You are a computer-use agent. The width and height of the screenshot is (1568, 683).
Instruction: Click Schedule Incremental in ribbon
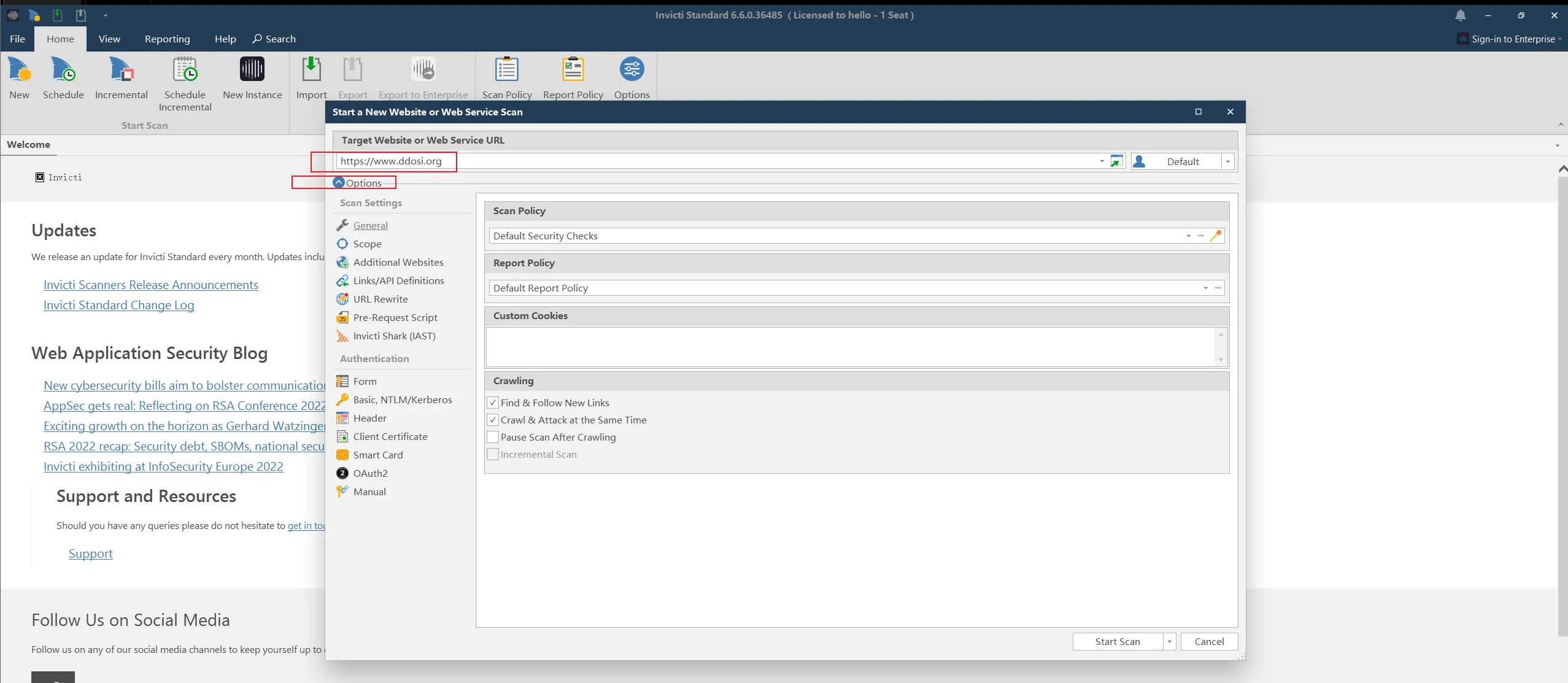tap(185, 84)
